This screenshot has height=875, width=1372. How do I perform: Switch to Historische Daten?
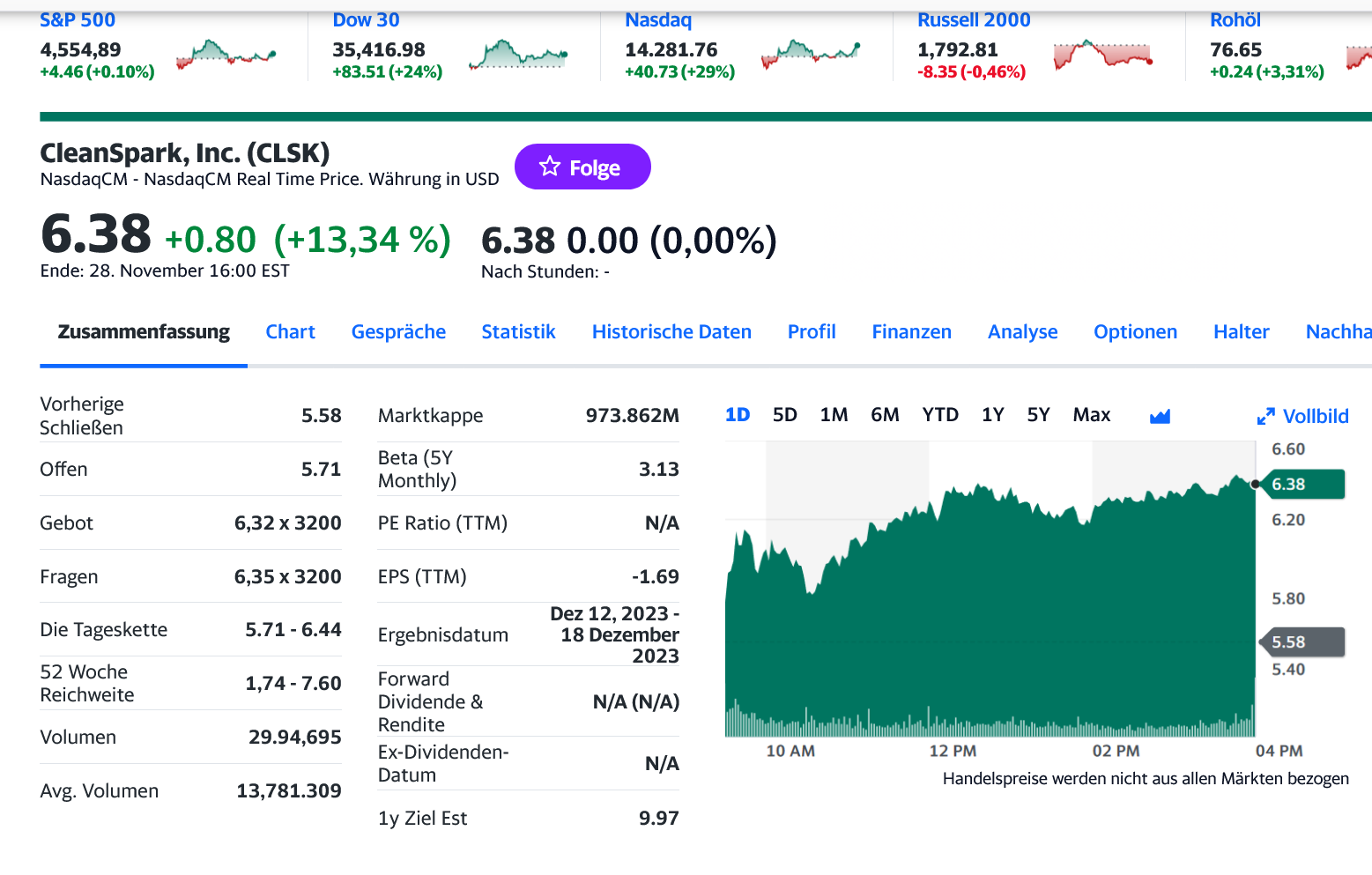point(671,331)
